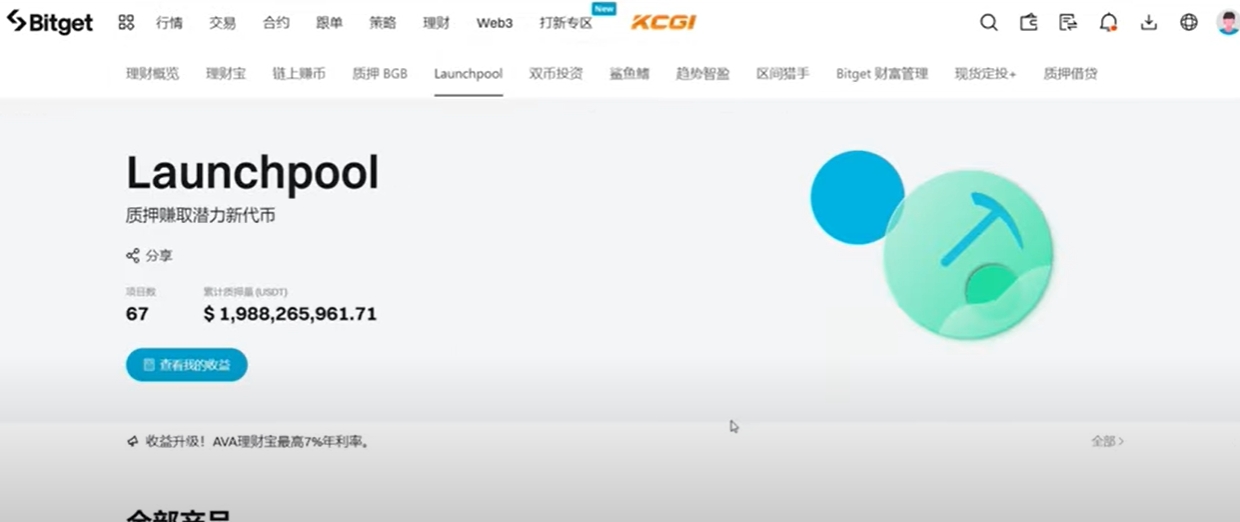Open the apps grid menu icon
This screenshot has height=522, width=1240.
[x=126, y=22]
